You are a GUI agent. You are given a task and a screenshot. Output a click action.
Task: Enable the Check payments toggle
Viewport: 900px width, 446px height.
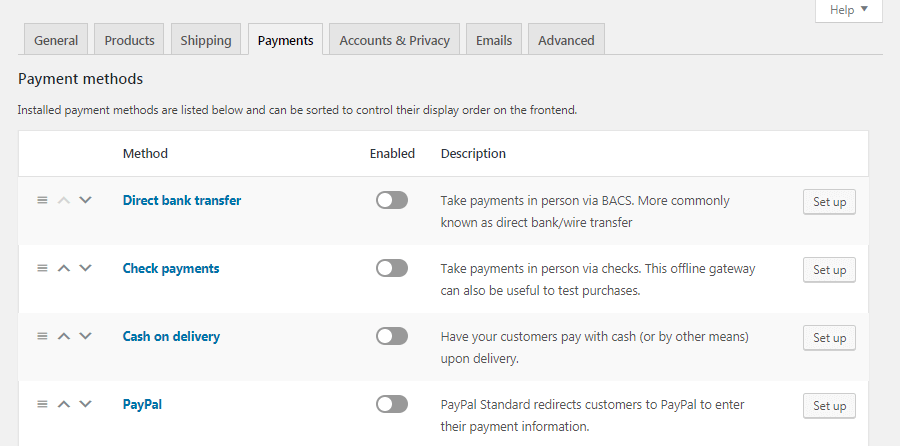tap(392, 268)
